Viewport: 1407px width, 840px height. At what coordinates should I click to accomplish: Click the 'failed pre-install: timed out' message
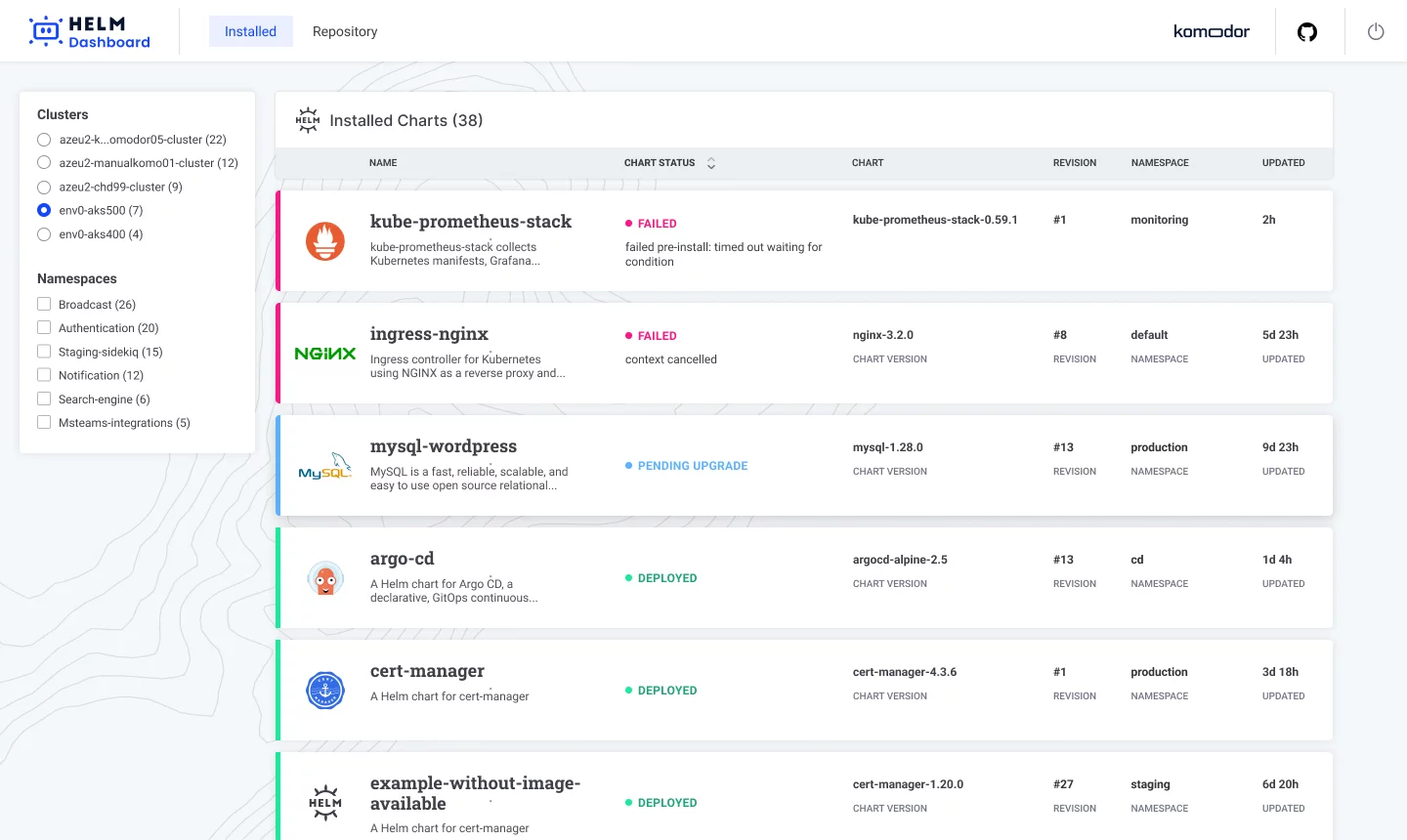tap(724, 254)
